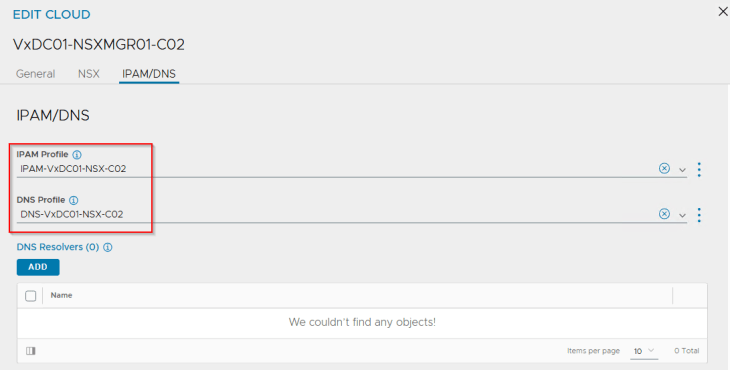This screenshot has height=370, width=730.
Task: Open the IPAM Profile three-dot options menu
Action: coord(699,169)
